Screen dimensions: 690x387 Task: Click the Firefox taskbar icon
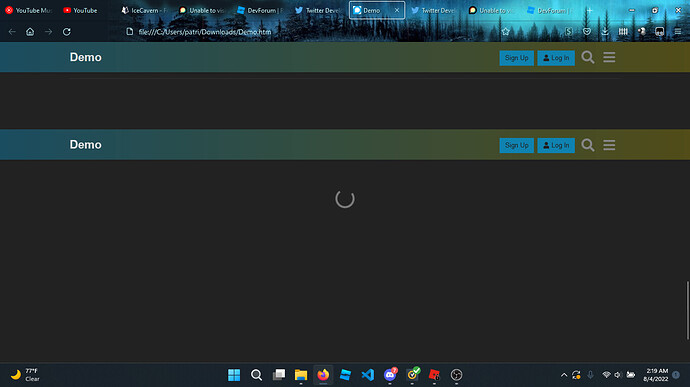pyautogui.click(x=323, y=375)
